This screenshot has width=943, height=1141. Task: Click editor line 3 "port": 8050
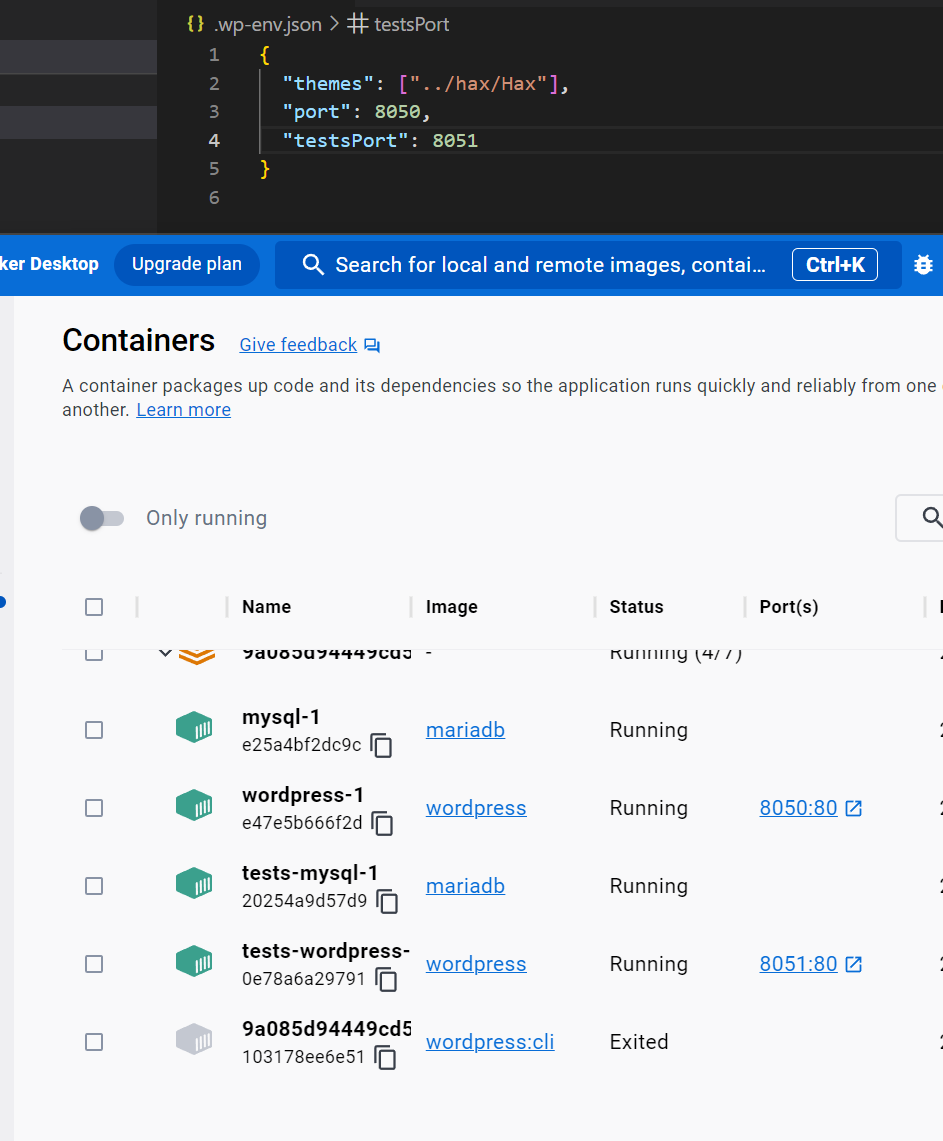(x=357, y=111)
